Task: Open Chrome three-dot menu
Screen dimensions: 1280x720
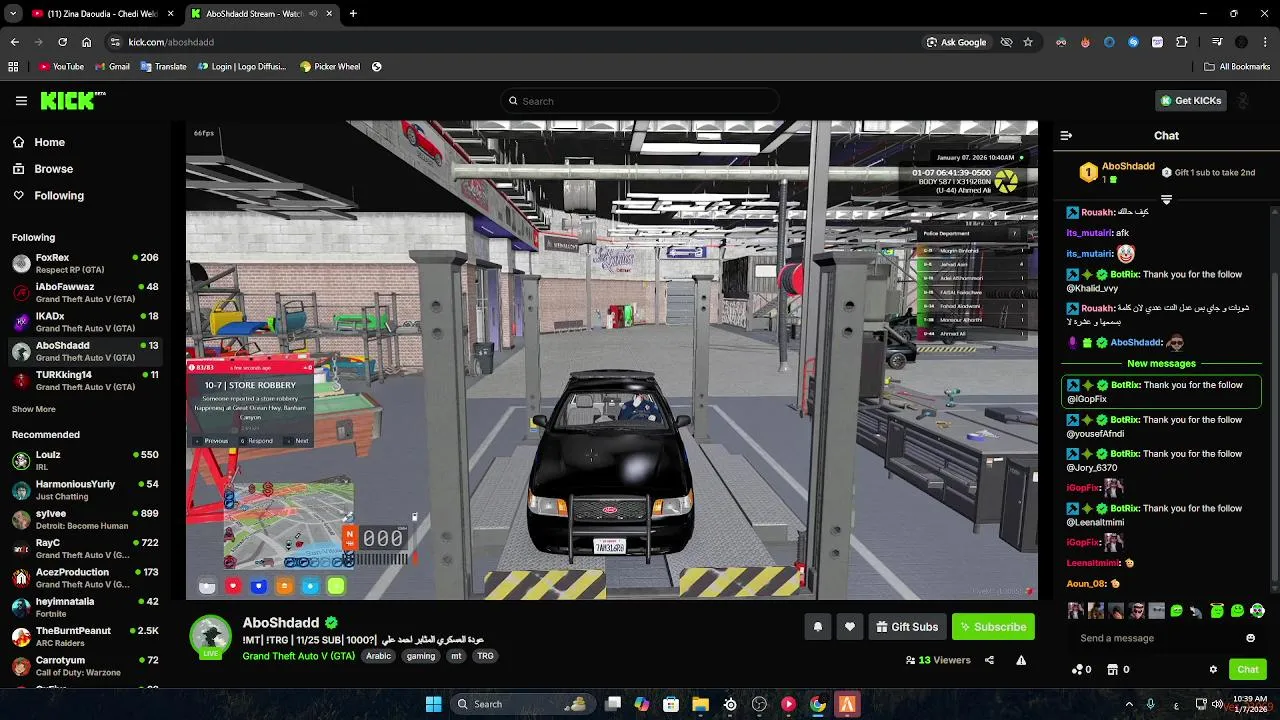Action: [1265, 42]
